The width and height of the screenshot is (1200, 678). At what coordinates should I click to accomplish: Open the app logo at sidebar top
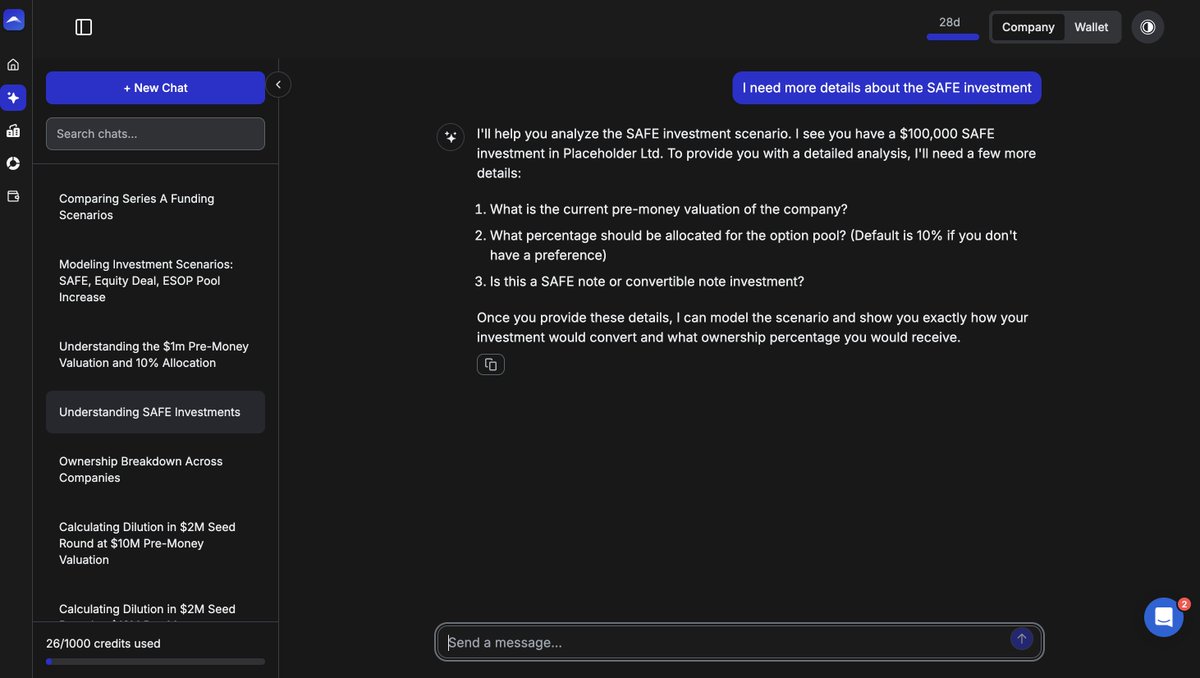[x=14, y=19]
